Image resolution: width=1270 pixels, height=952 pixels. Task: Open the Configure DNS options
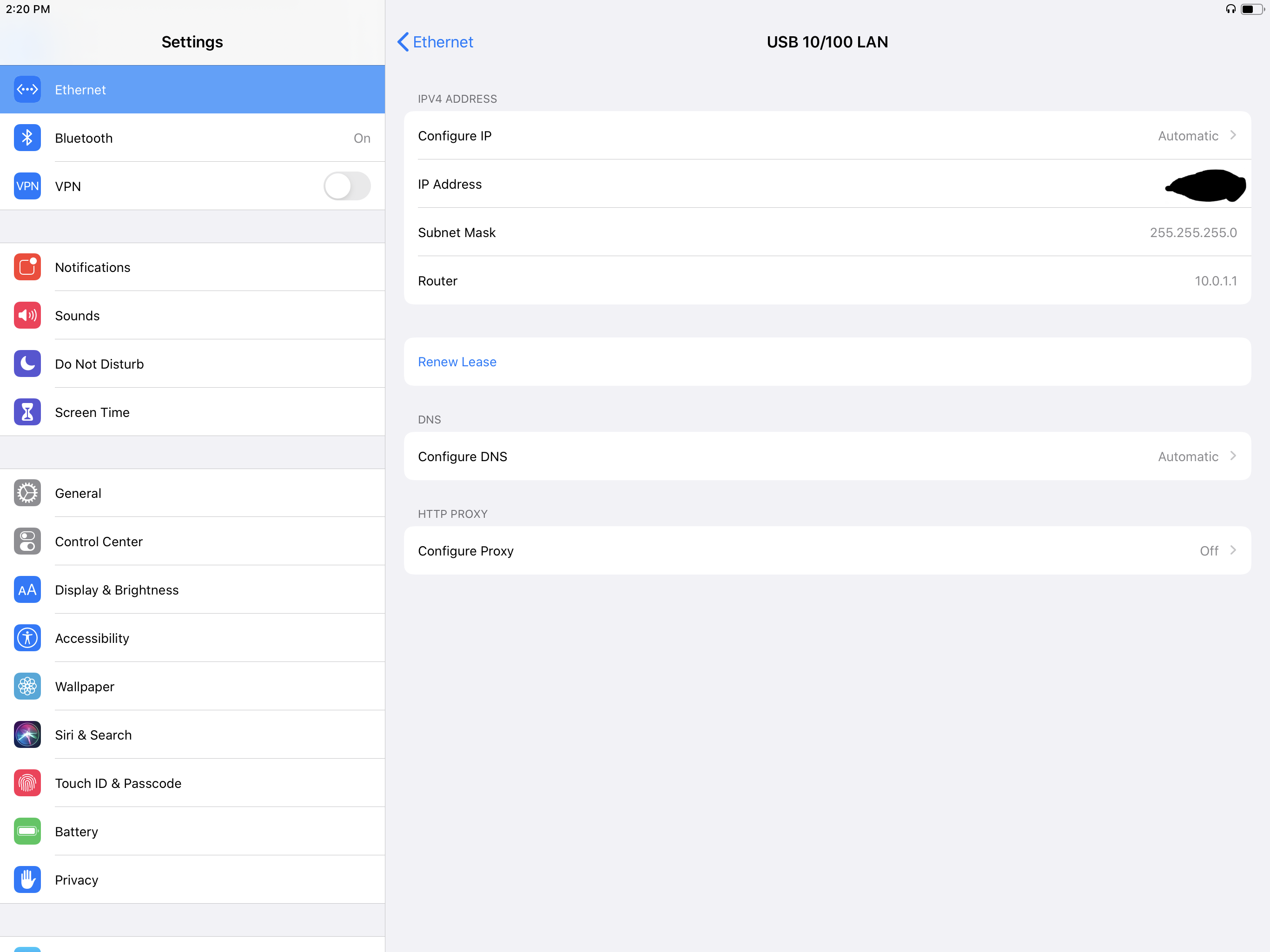pyautogui.click(x=827, y=456)
